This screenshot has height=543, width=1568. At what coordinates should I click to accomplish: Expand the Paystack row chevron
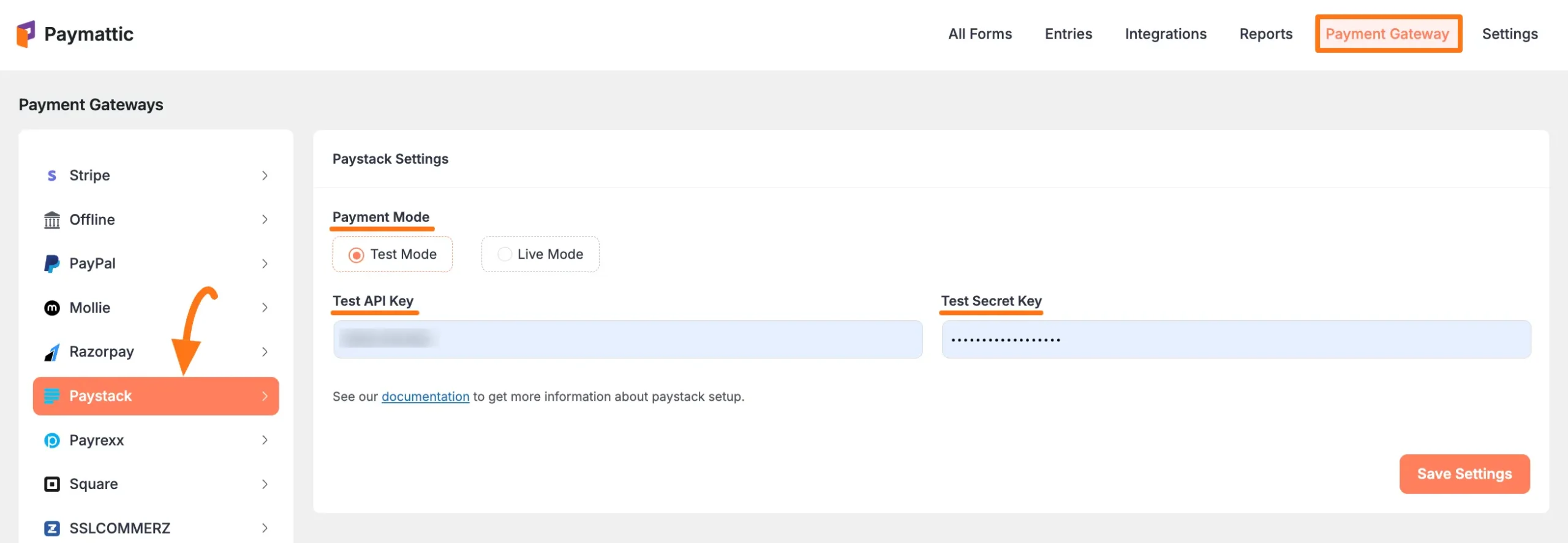click(265, 396)
